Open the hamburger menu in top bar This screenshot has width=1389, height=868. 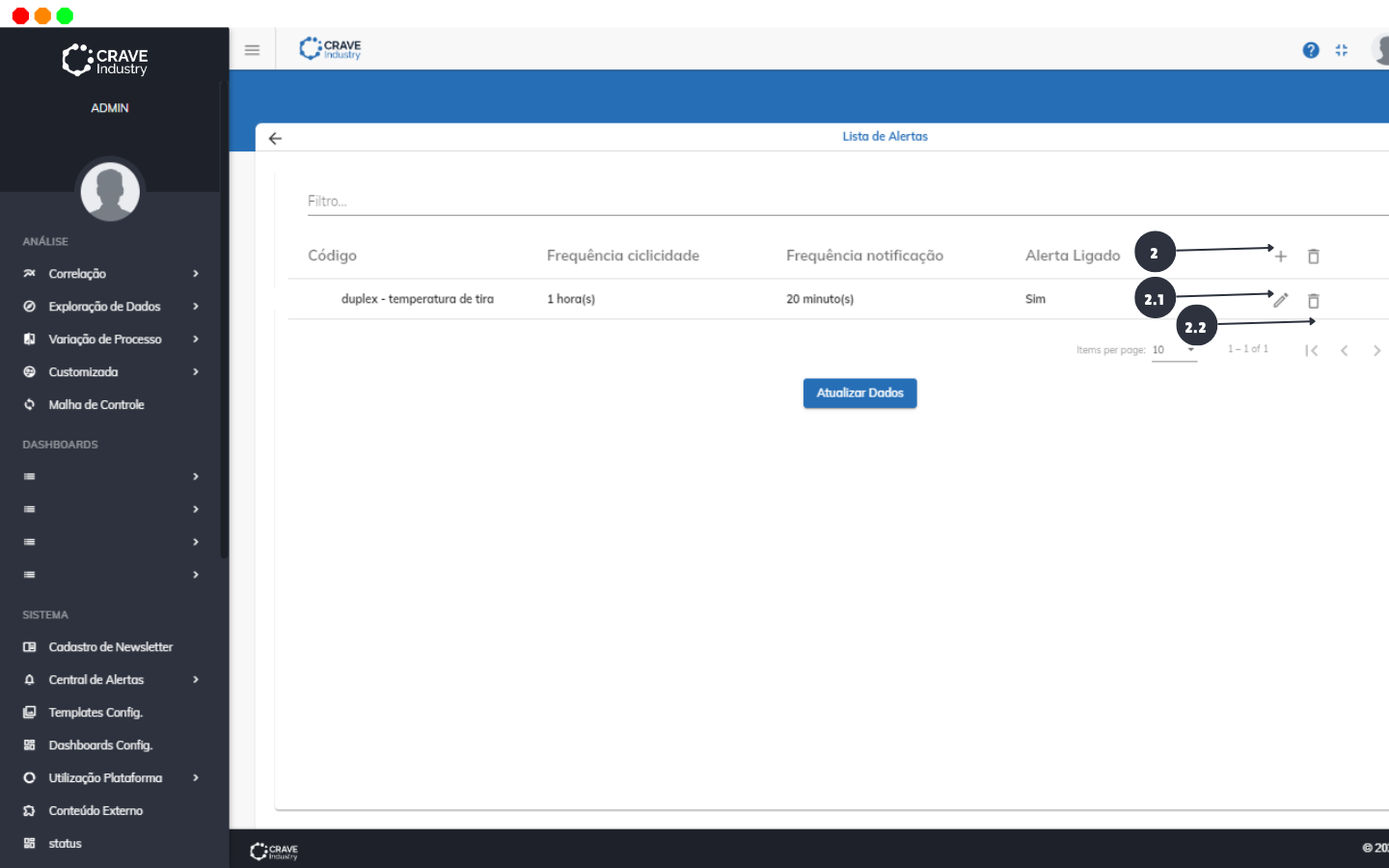tap(252, 50)
